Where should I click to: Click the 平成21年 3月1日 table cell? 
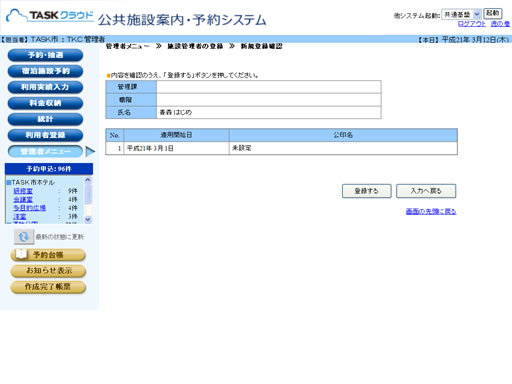[x=176, y=148]
